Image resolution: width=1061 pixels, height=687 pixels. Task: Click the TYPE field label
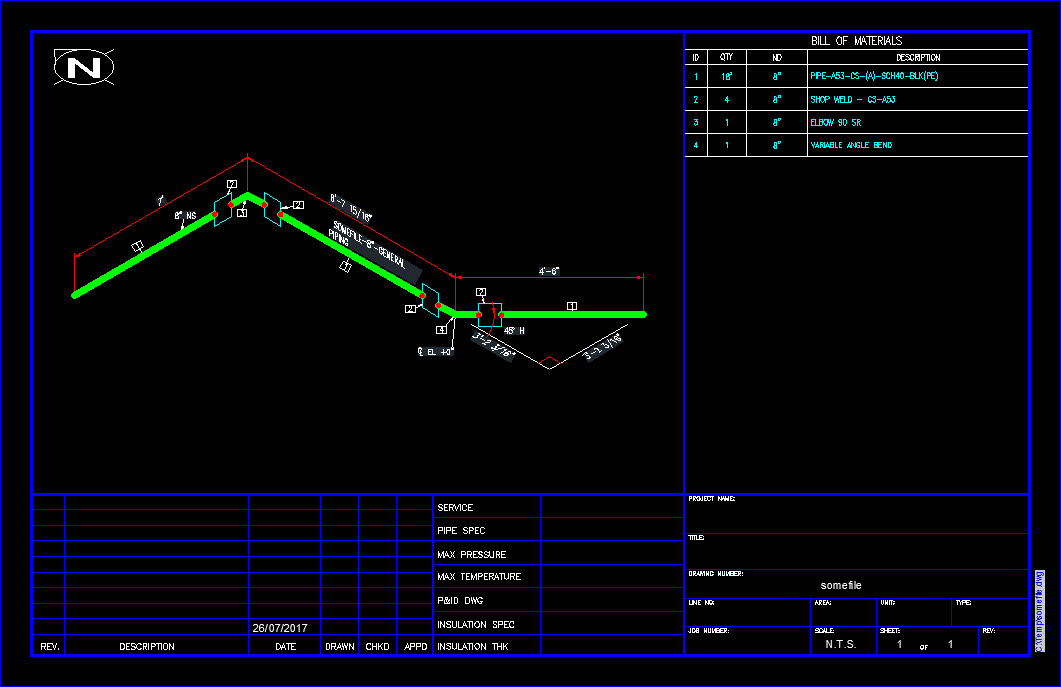tap(964, 602)
